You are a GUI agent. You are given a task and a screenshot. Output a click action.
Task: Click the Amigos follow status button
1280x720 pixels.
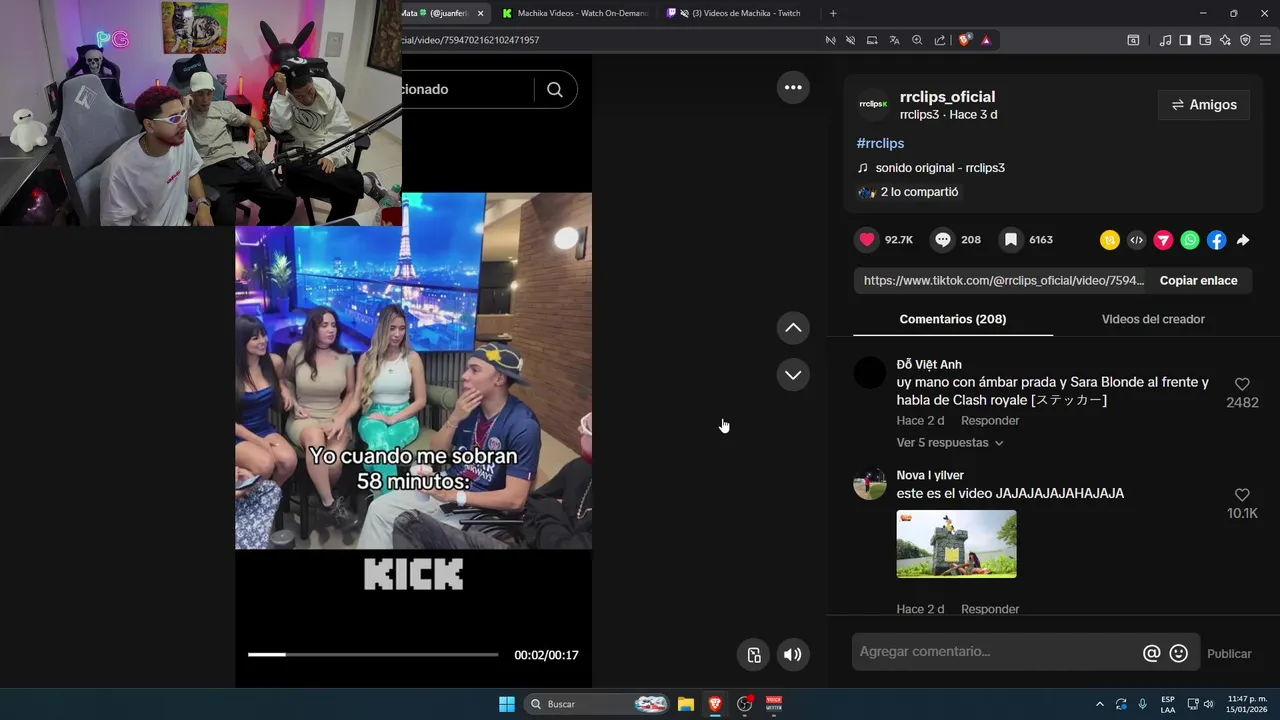[1204, 105]
